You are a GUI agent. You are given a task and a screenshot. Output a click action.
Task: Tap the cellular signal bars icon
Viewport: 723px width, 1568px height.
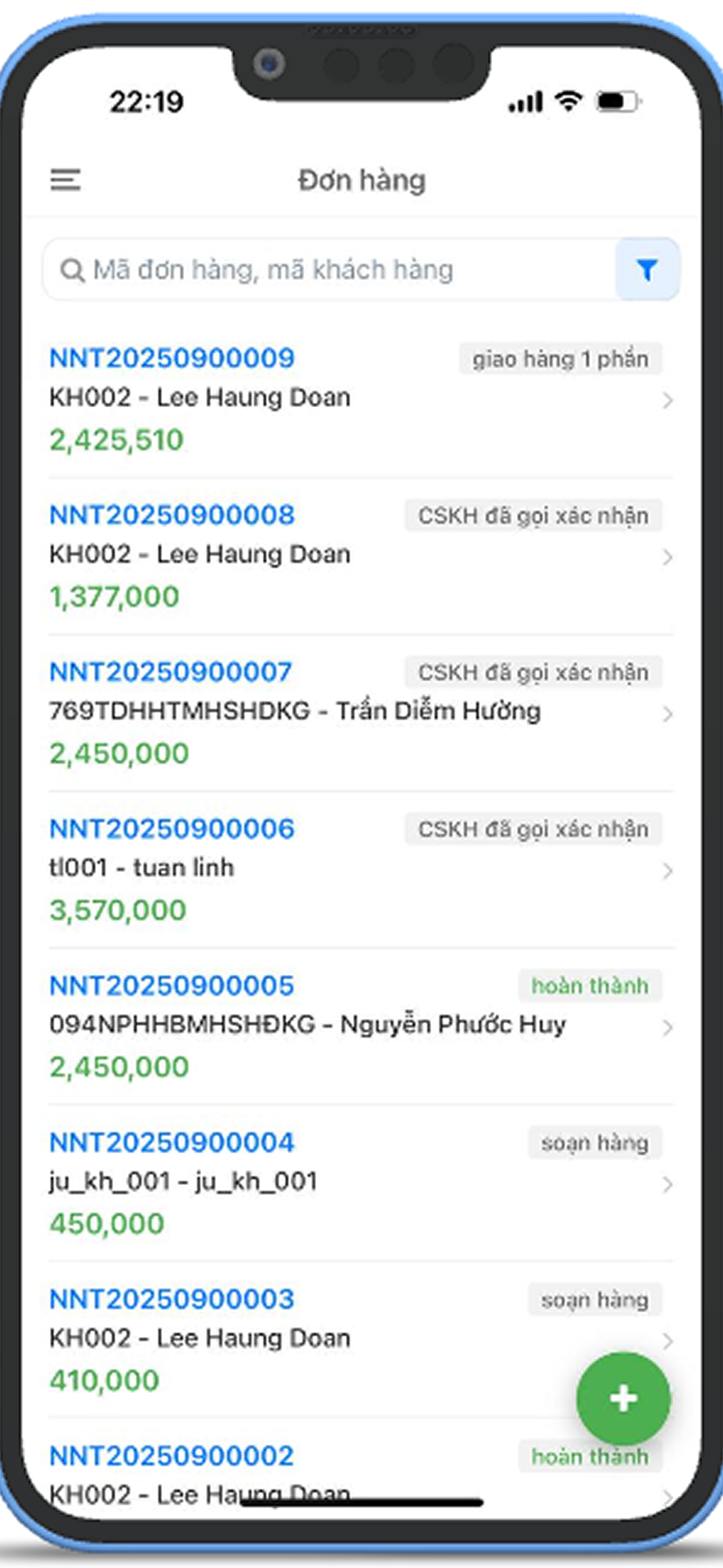click(x=526, y=102)
